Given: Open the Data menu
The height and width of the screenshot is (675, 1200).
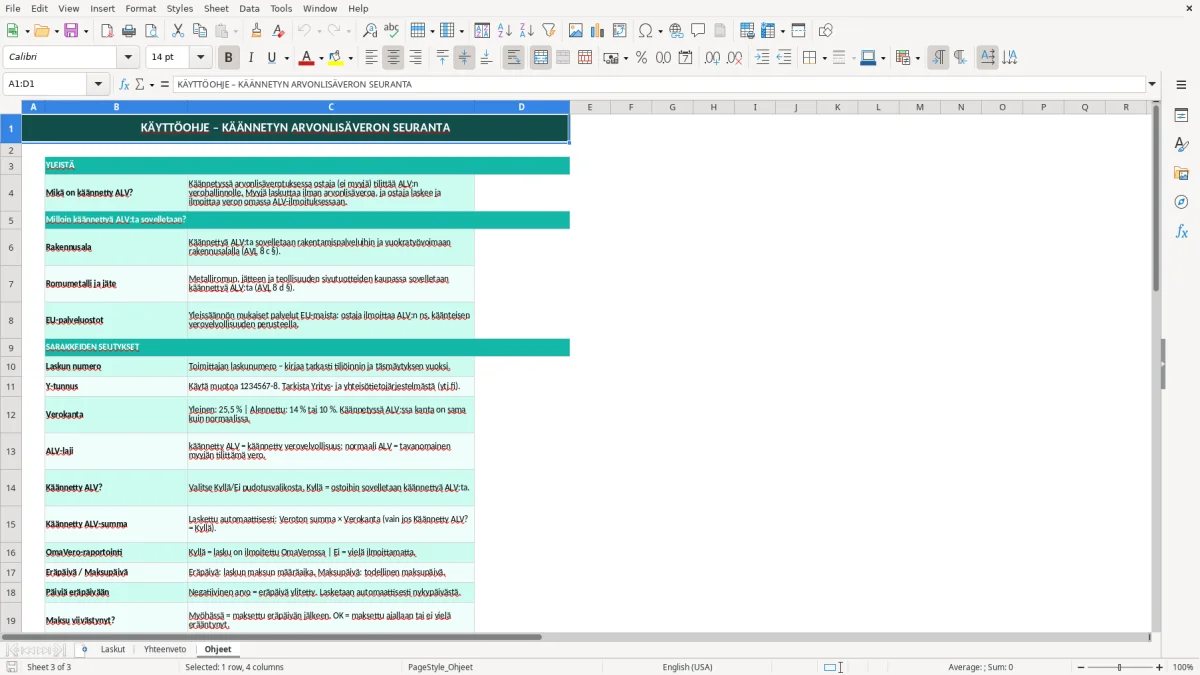Looking at the screenshot, I should (x=249, y=8).
